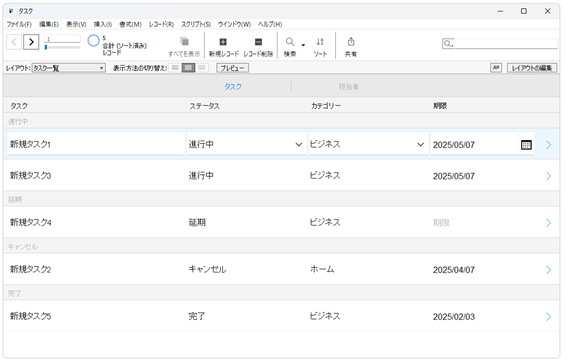Open dropdown arrow beside Find tool

[x=303, y=45]
